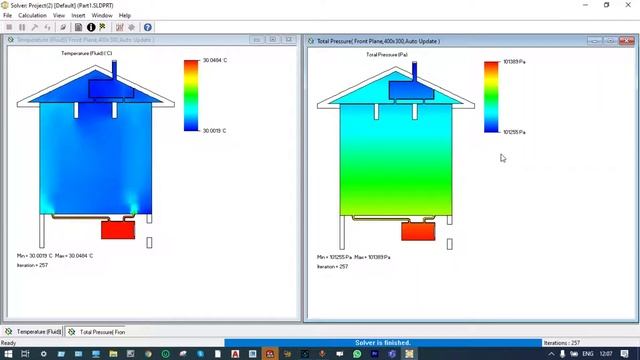Click the temperature plot Min/Max text line
The width and height of the screenshot is (640, 360).
(x=55, y=256)
